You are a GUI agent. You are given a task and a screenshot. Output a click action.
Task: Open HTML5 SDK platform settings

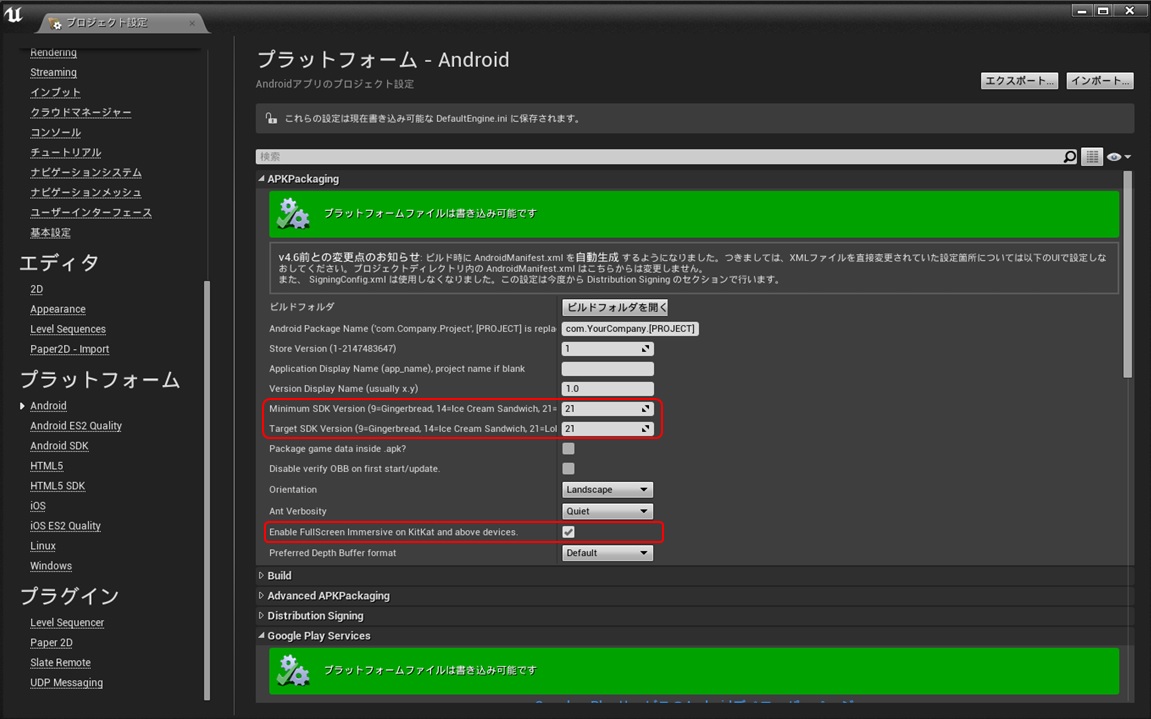57,486
